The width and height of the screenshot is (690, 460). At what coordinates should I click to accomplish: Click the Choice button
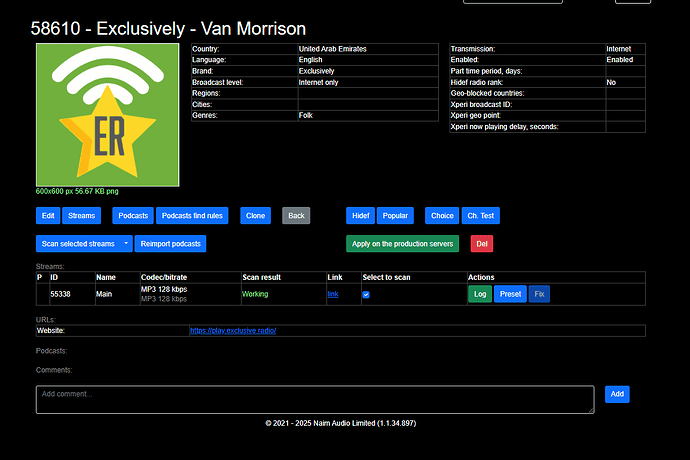(x=442, y=216)
